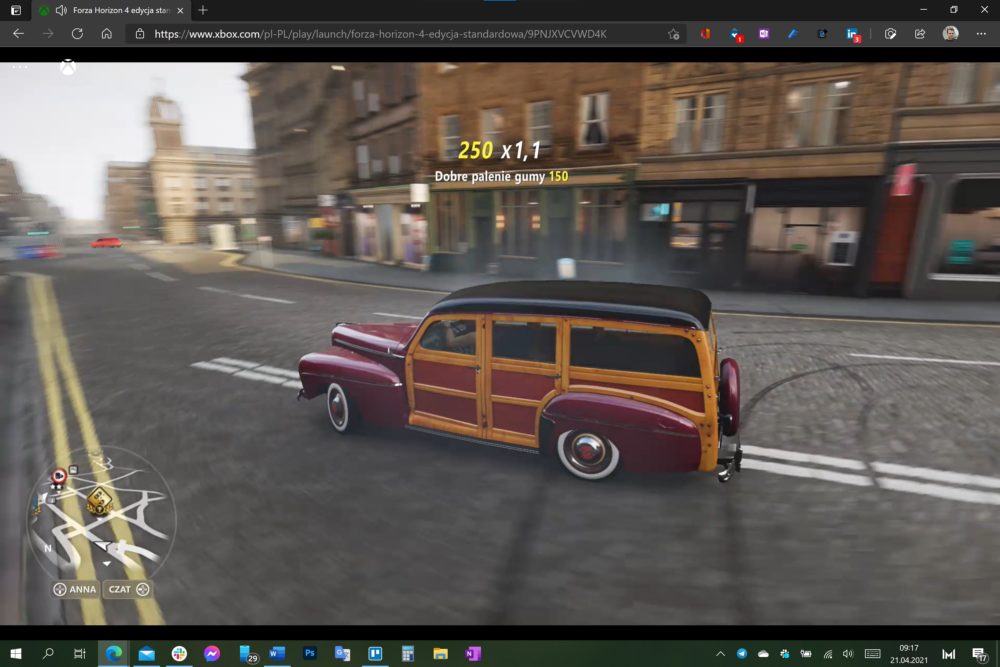Open the red Office extension icon
Viewport: 1000px width, 667px height.
(x=705, y=34)
